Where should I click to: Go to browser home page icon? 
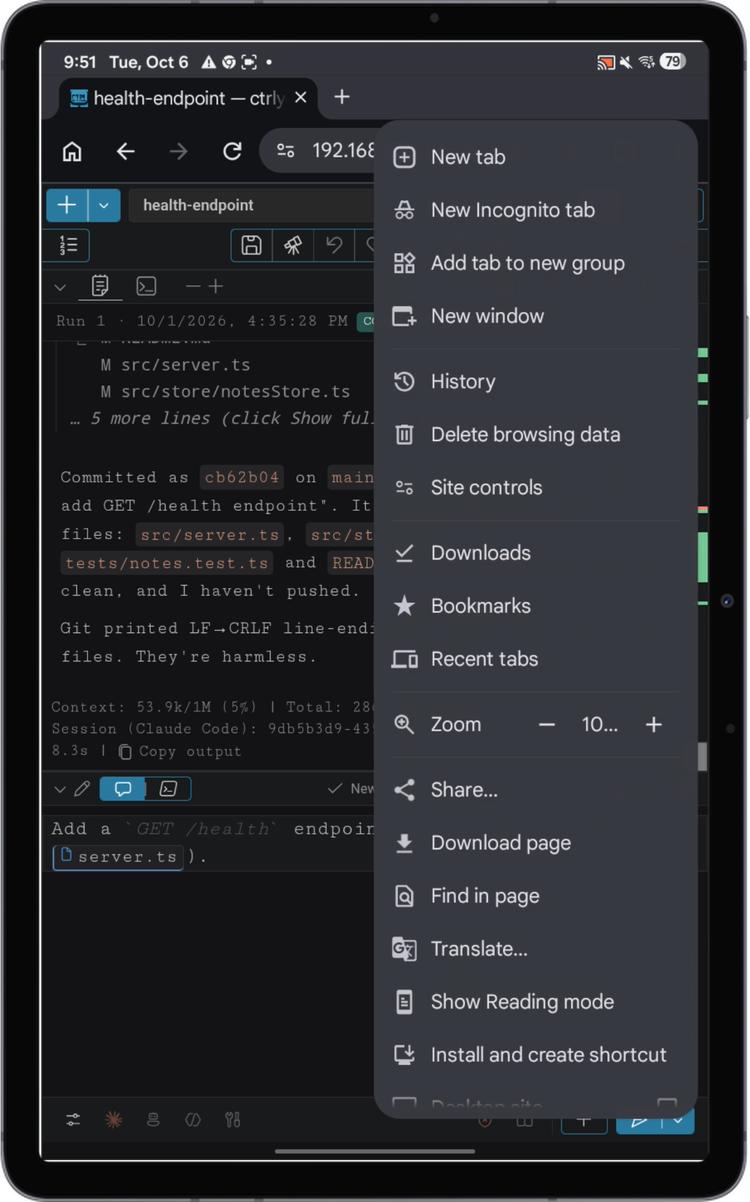72,151
